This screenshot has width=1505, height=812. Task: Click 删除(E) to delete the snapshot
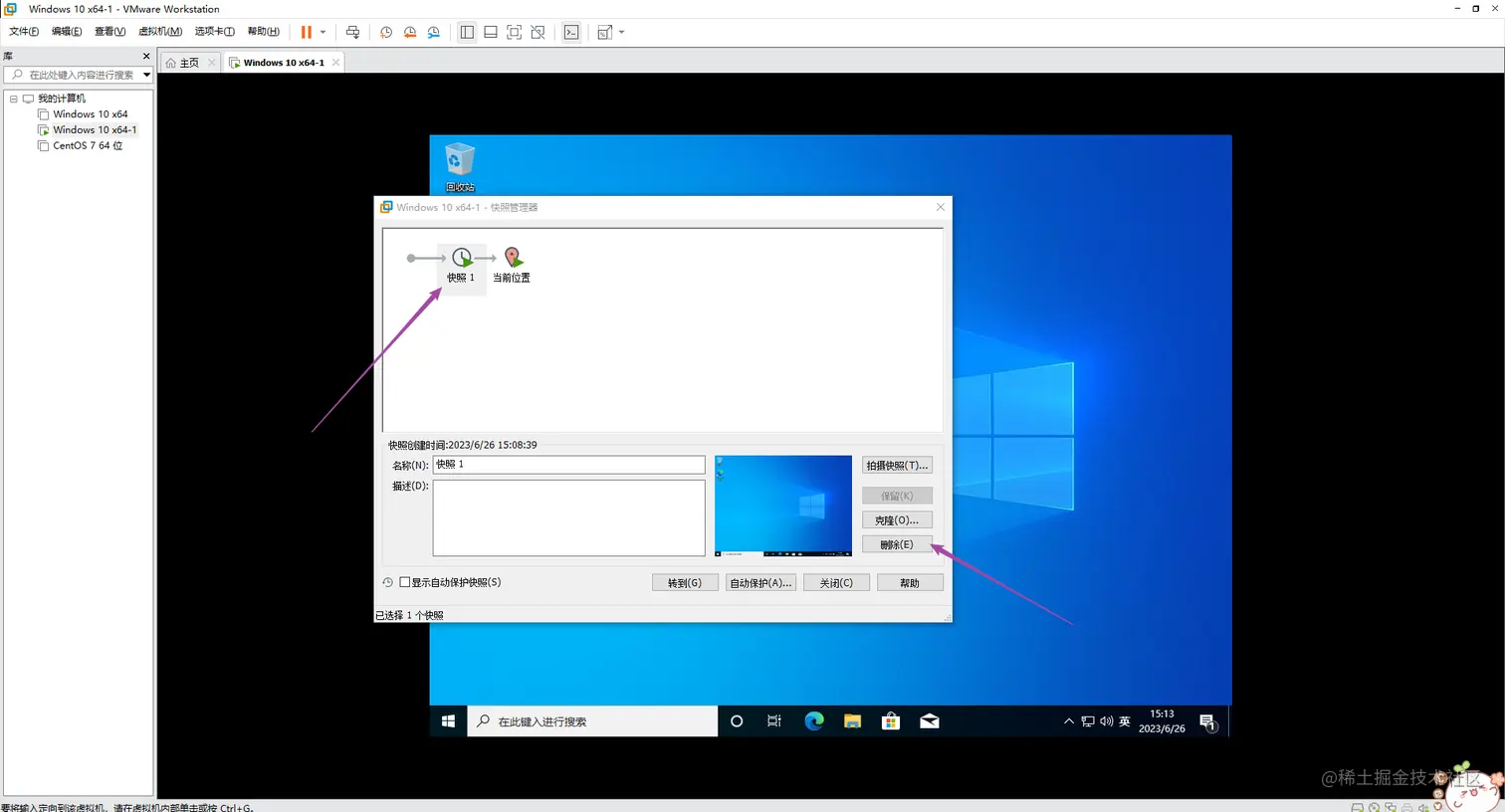coord(897,544)
